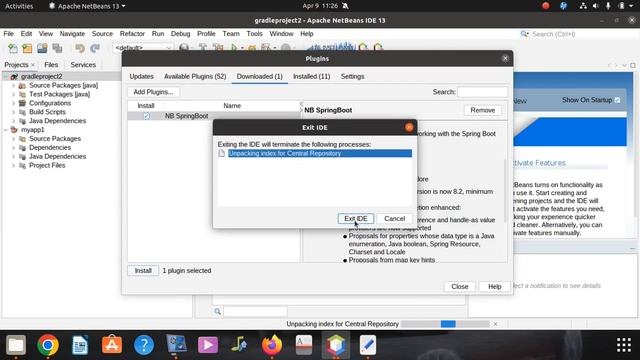Image resolution: width=640 pixels, height=360 pixels.
Task: Open the video player dock icon
Action: point(208,345)
